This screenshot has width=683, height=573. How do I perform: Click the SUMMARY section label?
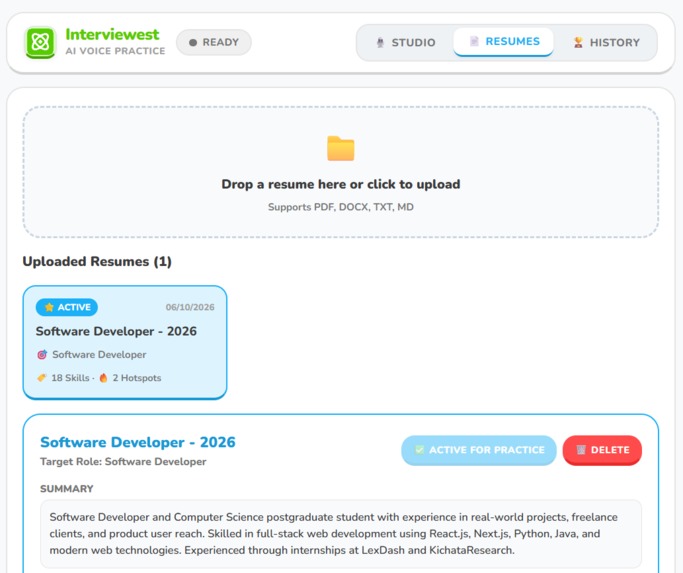coord(67,489)
